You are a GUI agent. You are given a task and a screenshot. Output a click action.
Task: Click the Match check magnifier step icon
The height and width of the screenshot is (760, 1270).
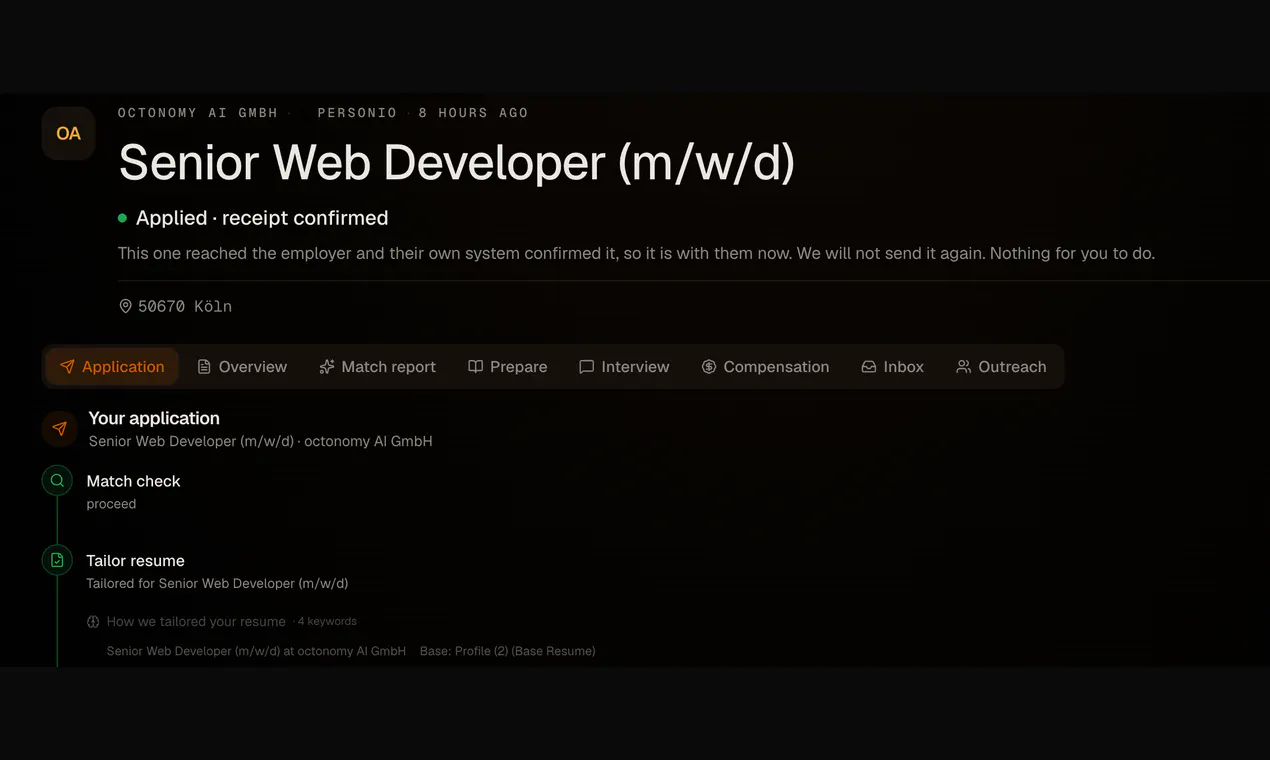[x=57, y=481]
